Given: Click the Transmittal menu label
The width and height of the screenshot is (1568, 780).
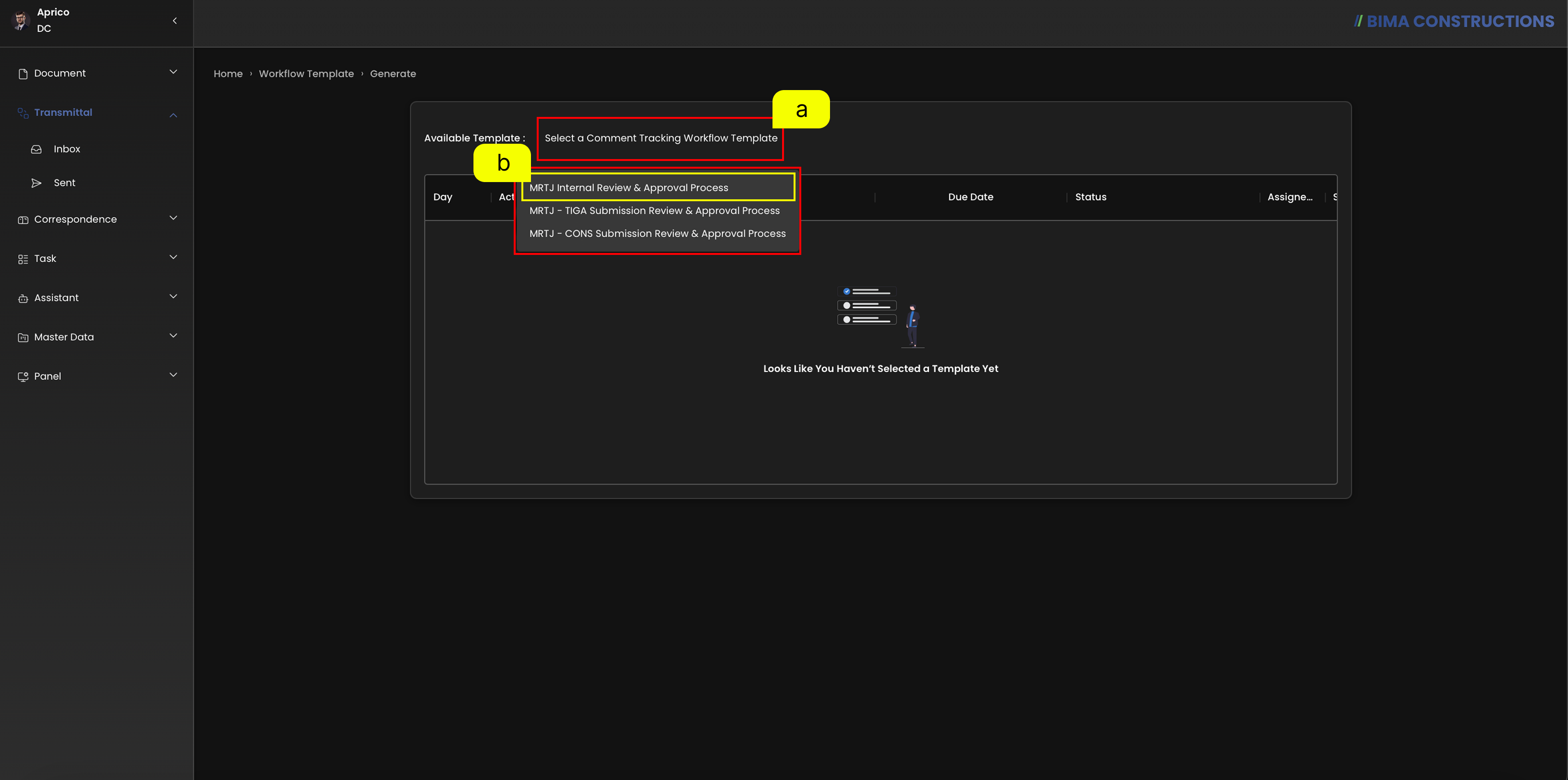Looking at the screenshot, I should [63, 113].
